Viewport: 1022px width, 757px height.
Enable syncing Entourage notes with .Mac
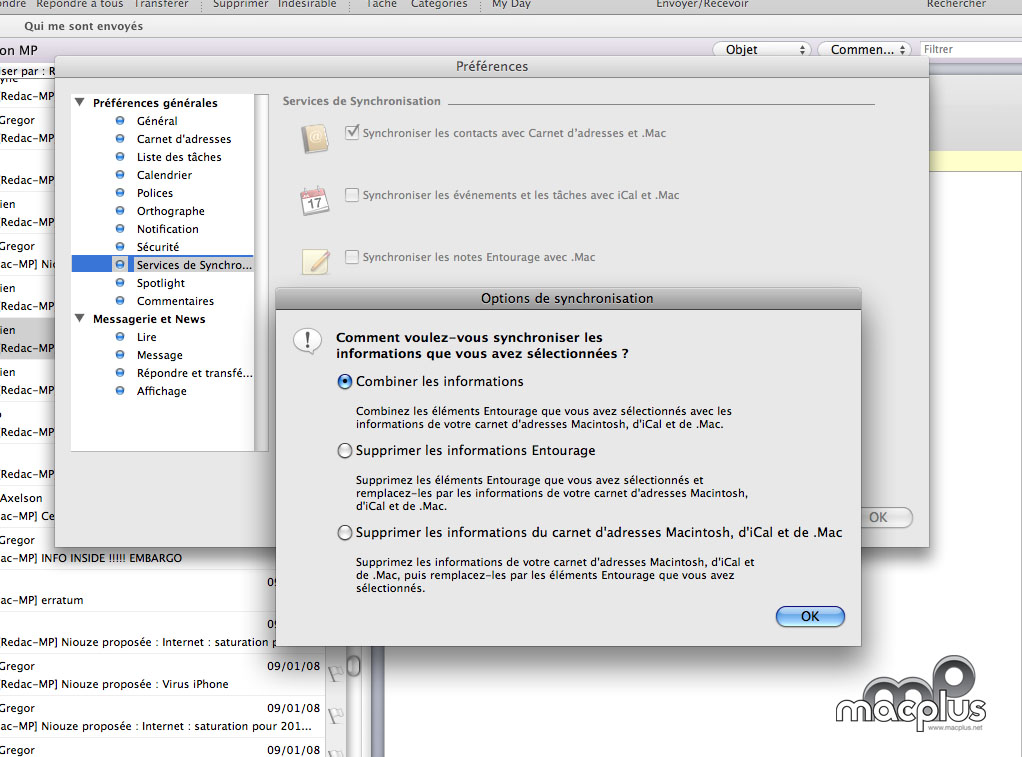[x=352, y=257]
